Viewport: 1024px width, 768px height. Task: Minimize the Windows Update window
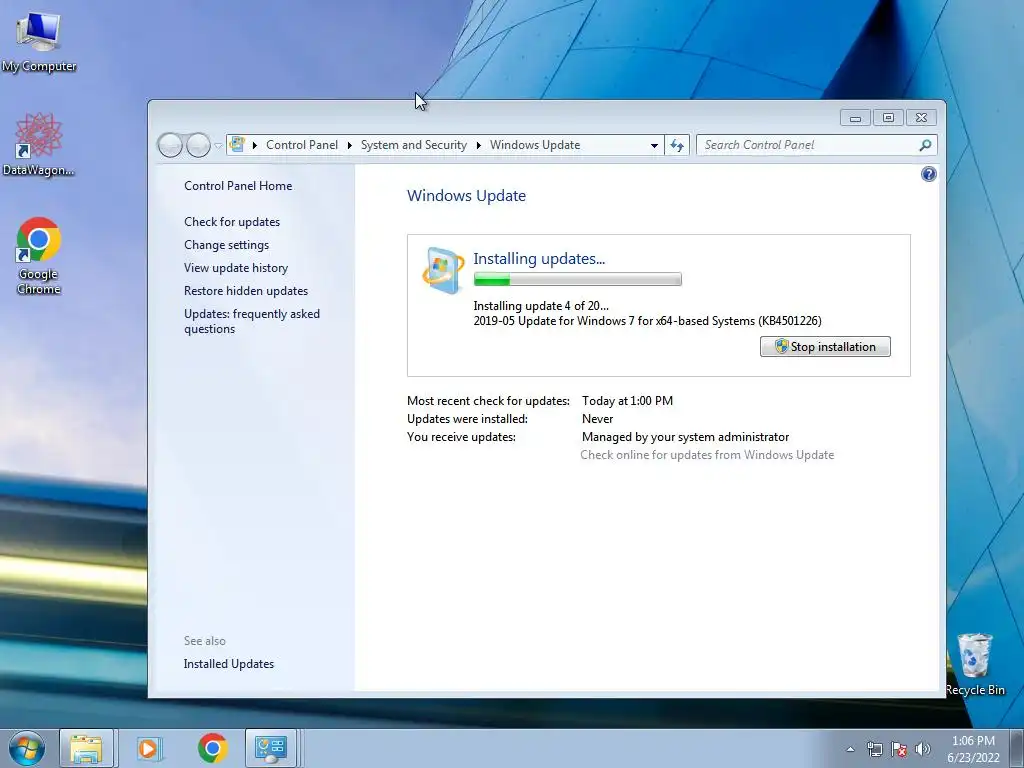pos(856,118)
